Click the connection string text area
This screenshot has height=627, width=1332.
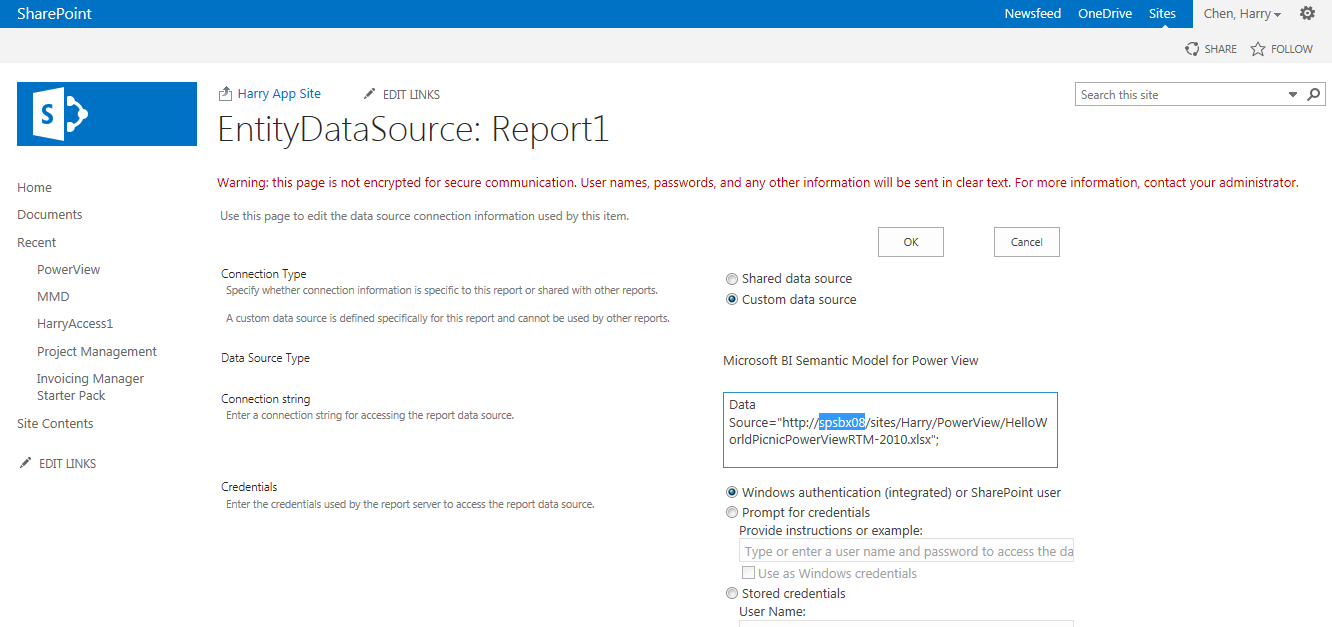(x=890, y=429)
